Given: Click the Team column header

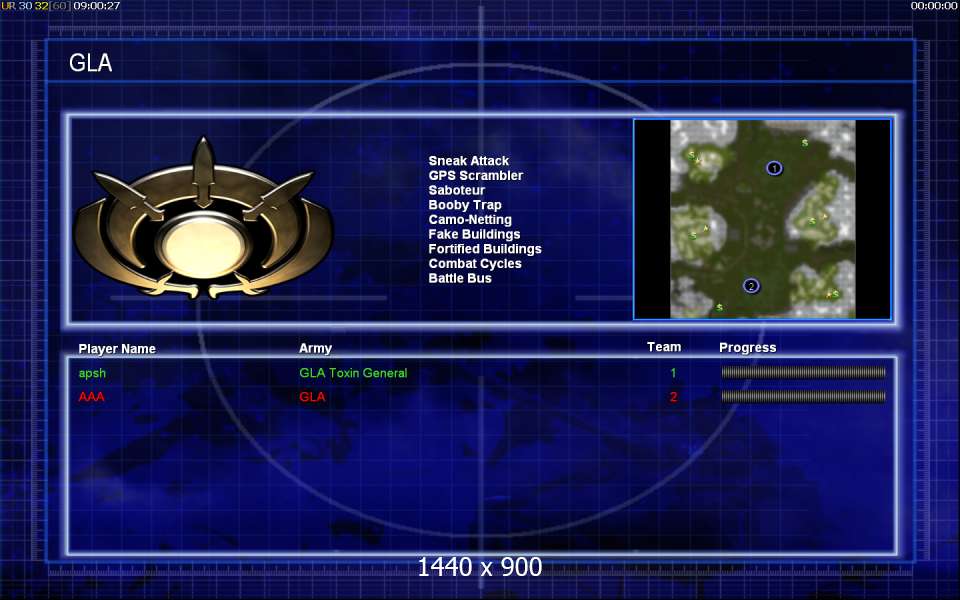Looking at the screenshot, I should [664, 347].
